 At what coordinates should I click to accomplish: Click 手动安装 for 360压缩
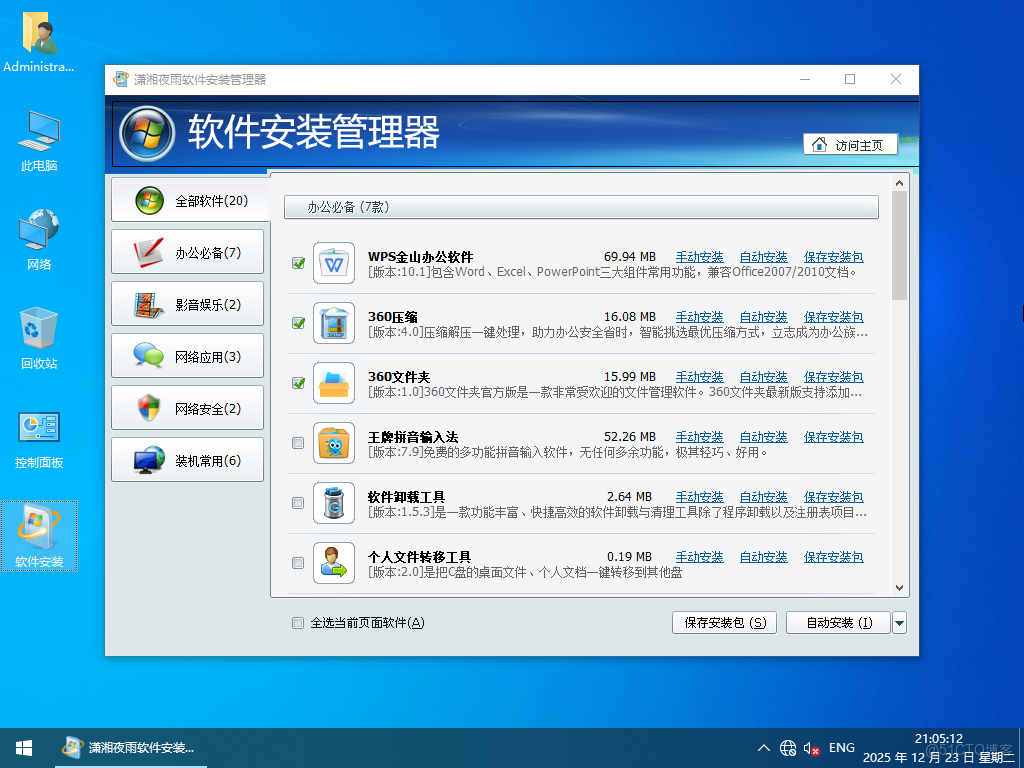point(699,316)
